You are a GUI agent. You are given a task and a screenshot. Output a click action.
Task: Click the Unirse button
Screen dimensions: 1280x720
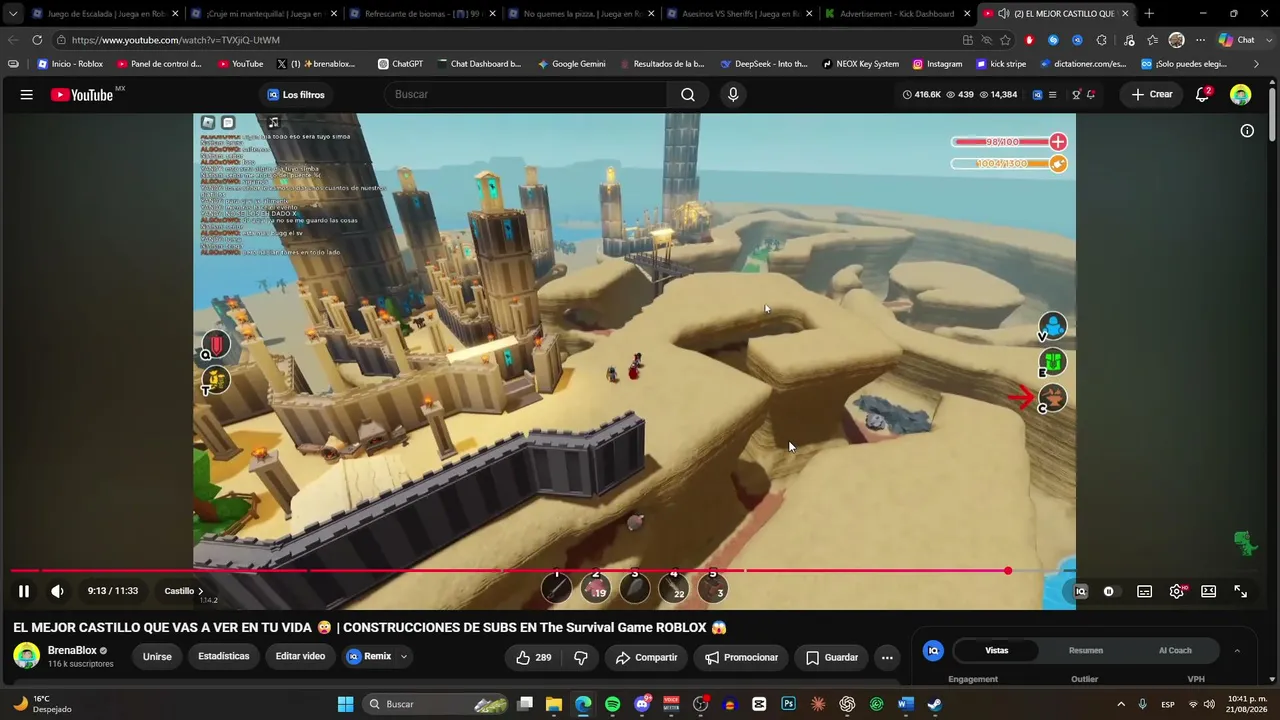pos(157,657)
